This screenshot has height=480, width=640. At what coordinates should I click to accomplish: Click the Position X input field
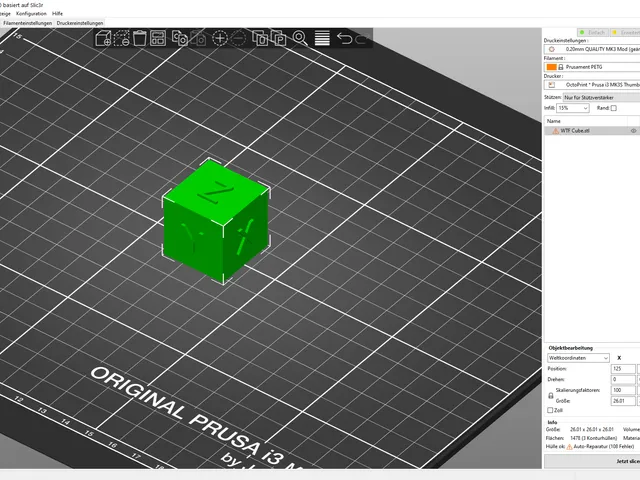click(x=623, y=369)
